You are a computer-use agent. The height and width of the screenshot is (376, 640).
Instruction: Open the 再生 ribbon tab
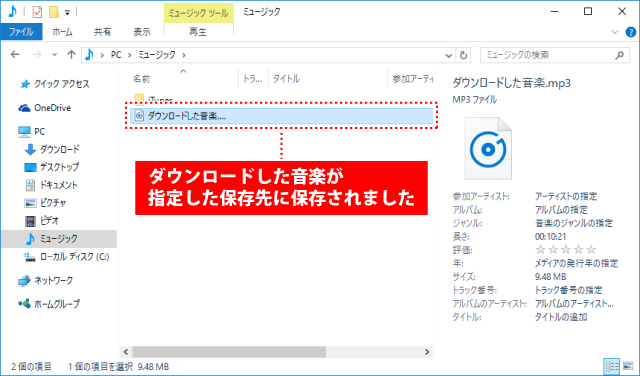[198, 32]
